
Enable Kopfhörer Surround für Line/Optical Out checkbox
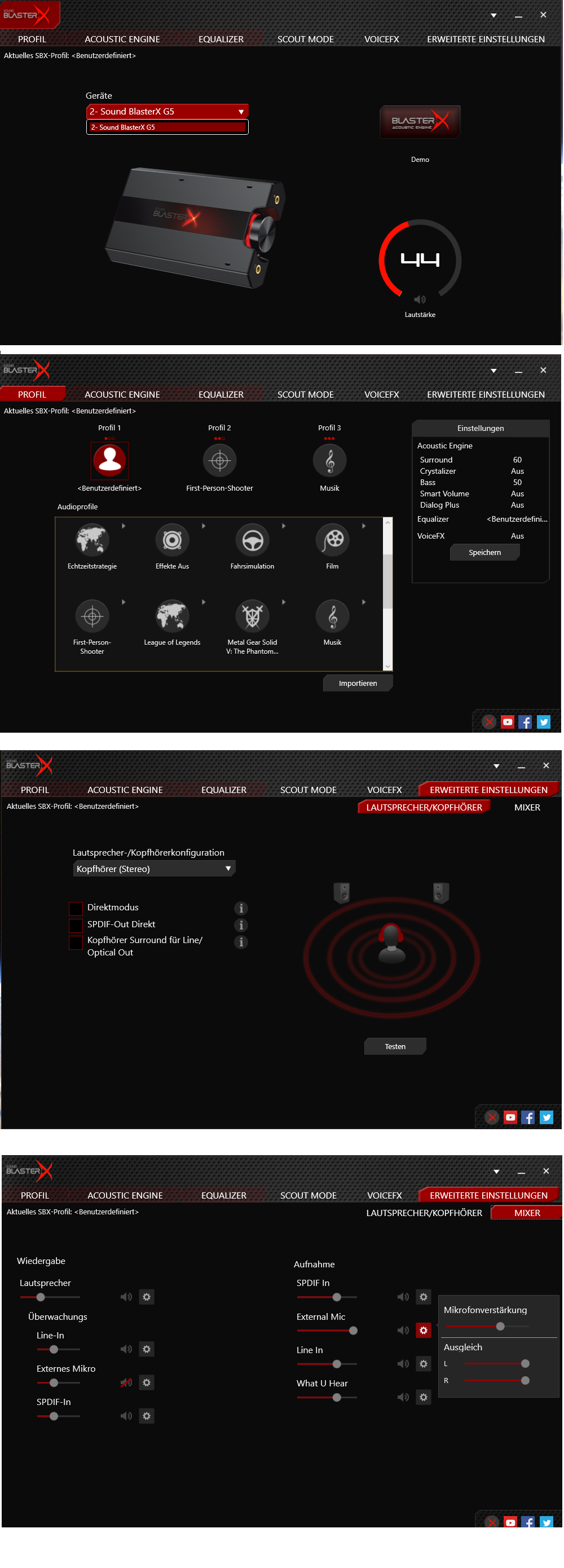click(x=76, y=942)
